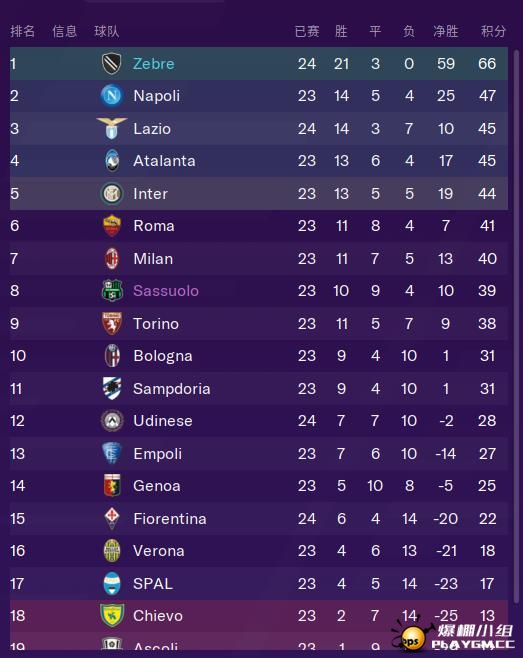Click the Atalanta club badge
523x658 pixels.
tap(112, 161)
